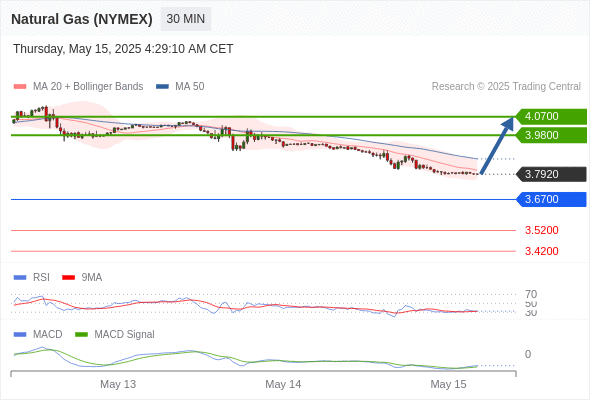Viewport: 590px width, 400px height.
Task: Click the 3.7920 current price label
Action: 551,174
